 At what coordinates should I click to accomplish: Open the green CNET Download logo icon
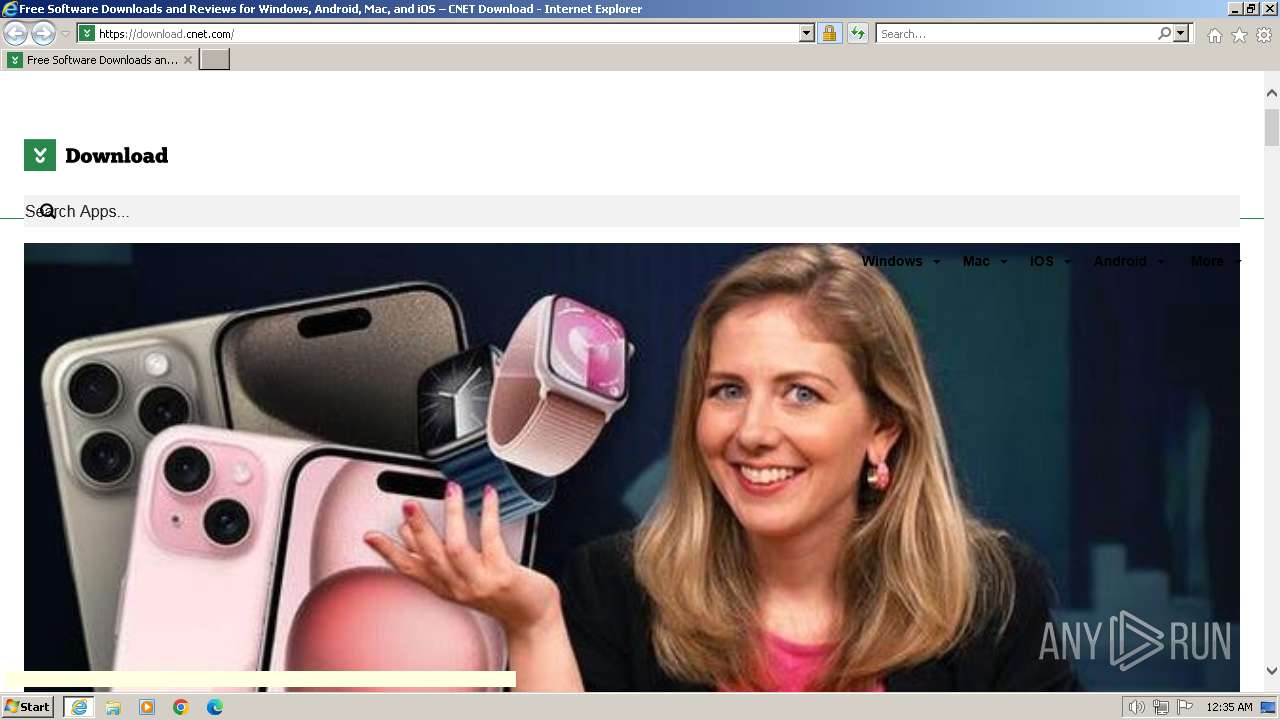click(40, 155)
